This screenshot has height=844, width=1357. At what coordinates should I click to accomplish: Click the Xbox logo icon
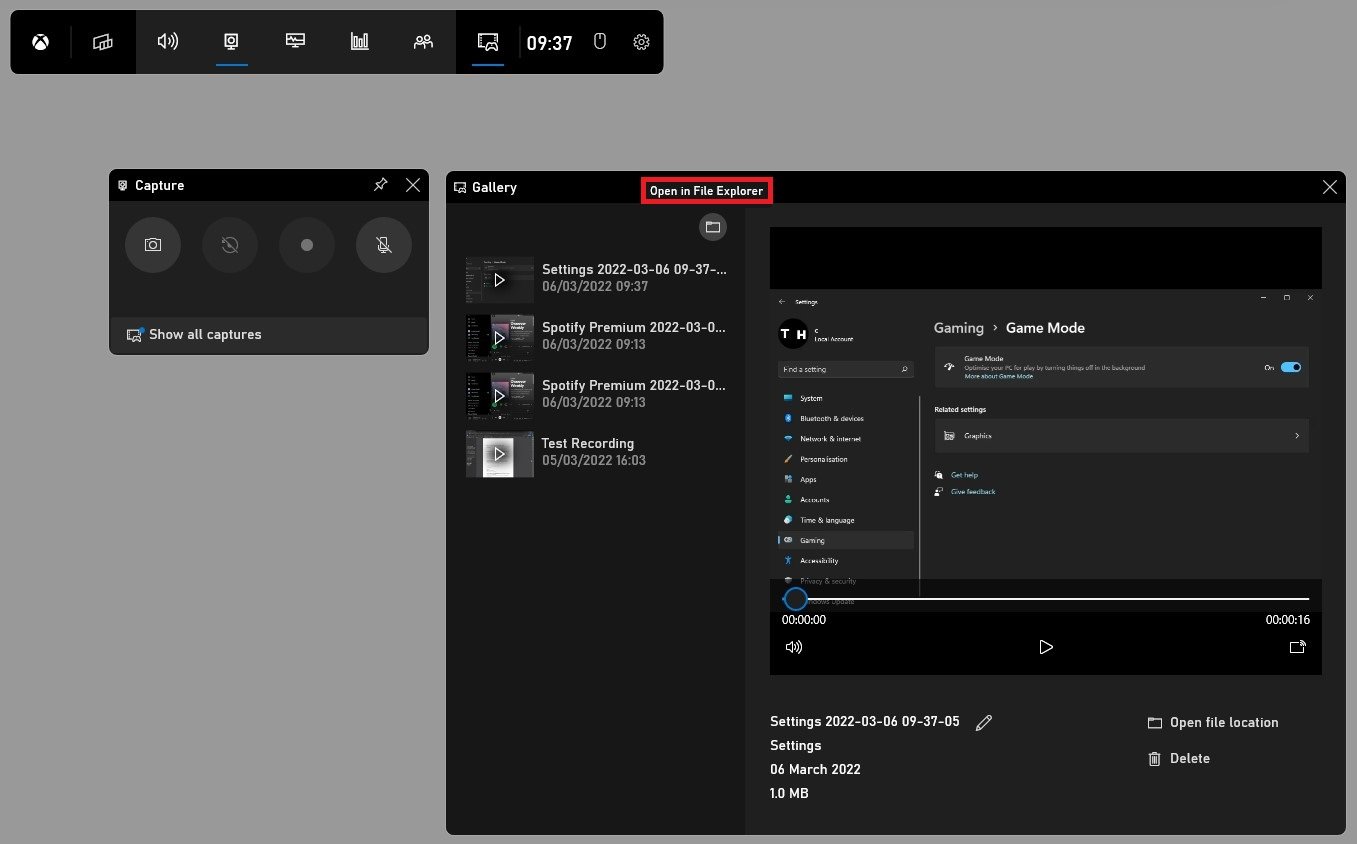click(x=40, y=42)
